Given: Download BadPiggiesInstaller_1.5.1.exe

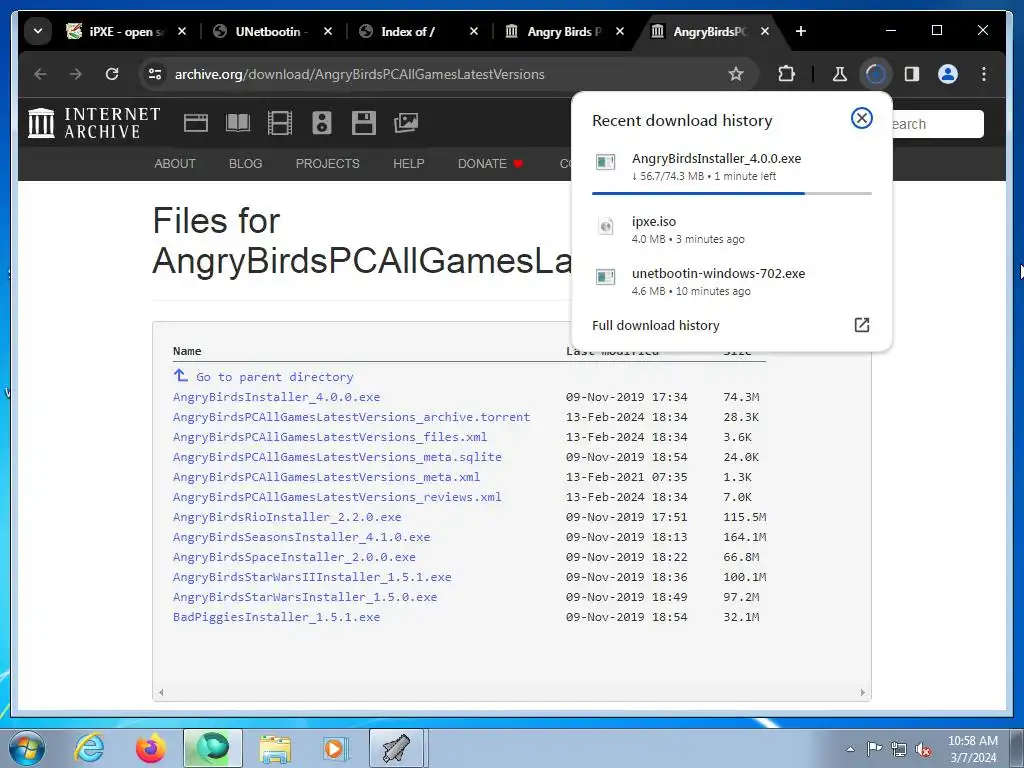Looking at the screenshot, I should pyautogui.click(x=276, y=617).
